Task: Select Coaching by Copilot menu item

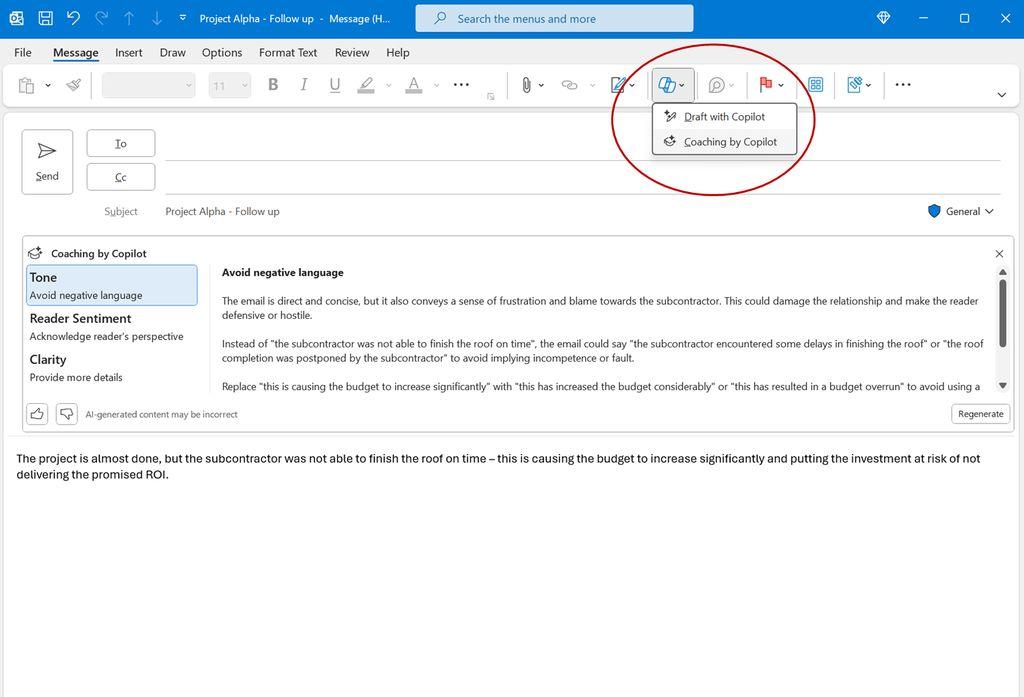Action: (729, 142)
